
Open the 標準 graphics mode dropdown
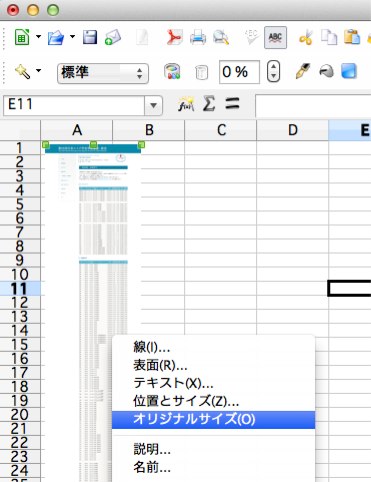coord(103,73)
